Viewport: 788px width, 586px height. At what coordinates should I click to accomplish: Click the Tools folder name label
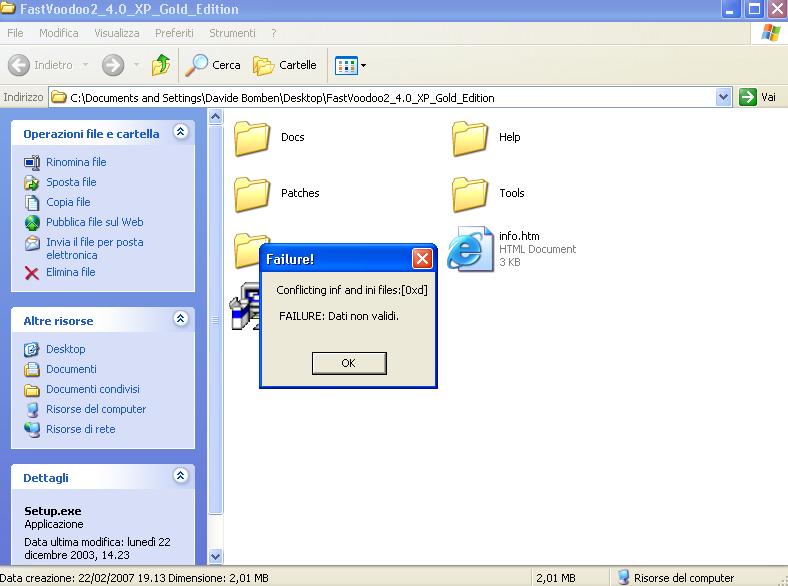point(512,193)
